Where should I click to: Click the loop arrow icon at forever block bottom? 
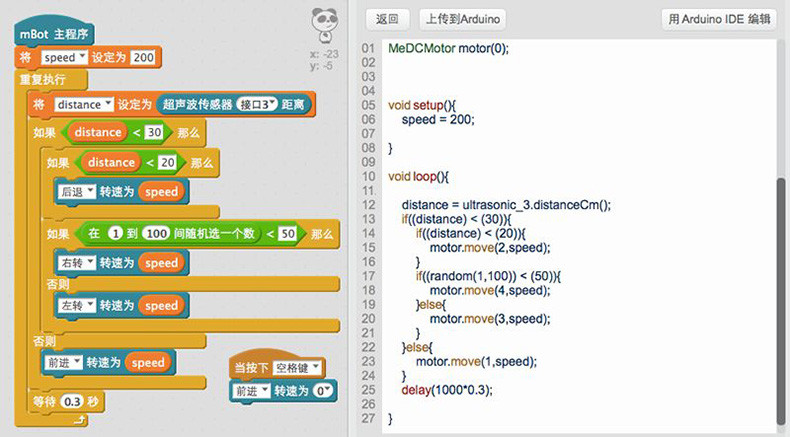pyautogui.click(x=80, y=420)
